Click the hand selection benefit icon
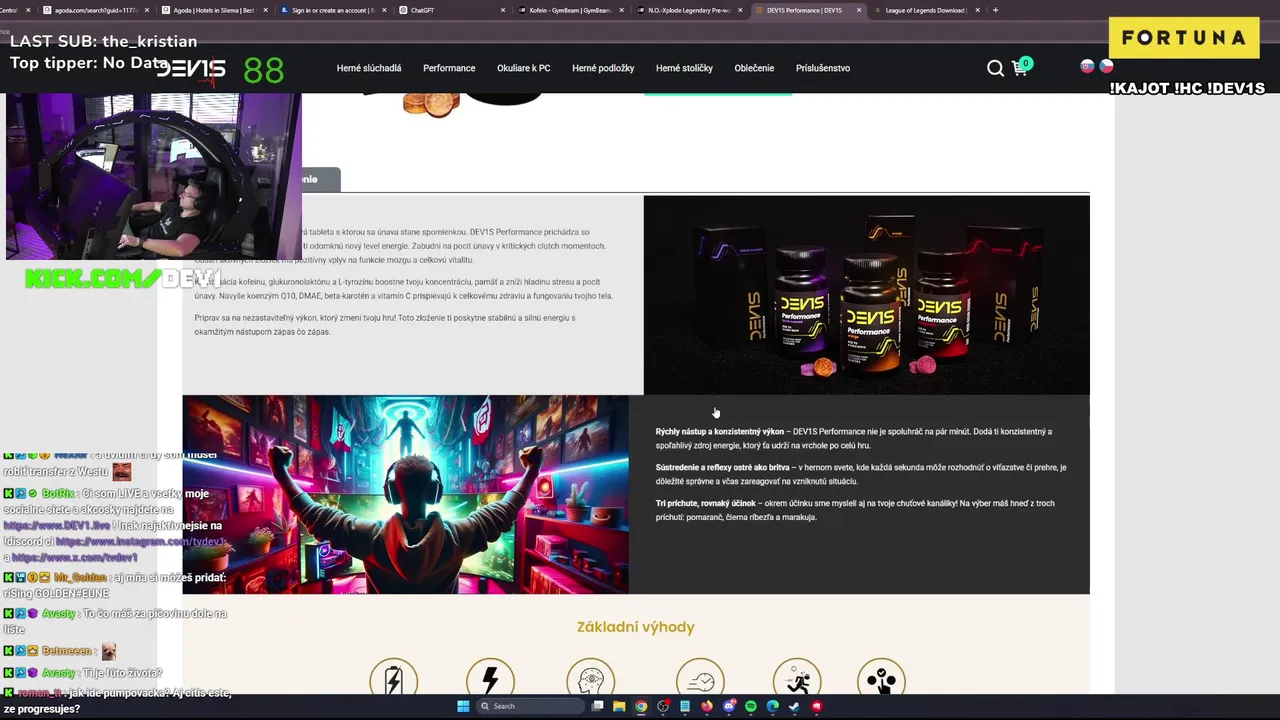Image resolution: width=1280 pixels, height=720 pixels. pos(881,680)
